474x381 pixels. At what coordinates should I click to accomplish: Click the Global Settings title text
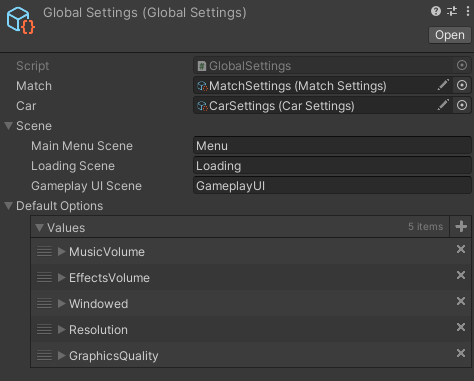pyautogui.click(x=145, y=13)
